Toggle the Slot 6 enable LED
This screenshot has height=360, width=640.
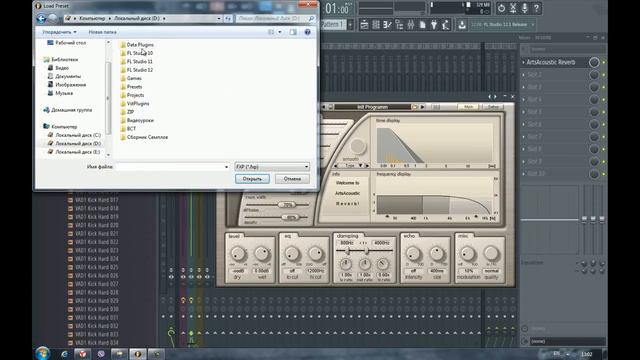604,124
